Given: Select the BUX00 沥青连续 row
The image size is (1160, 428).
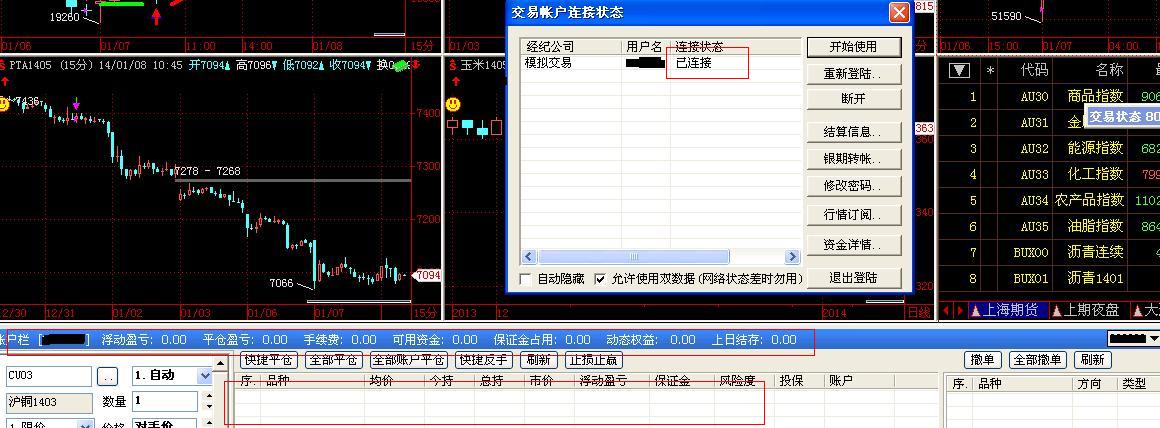Looking at the screenshot, I should tap(1050, 252).
